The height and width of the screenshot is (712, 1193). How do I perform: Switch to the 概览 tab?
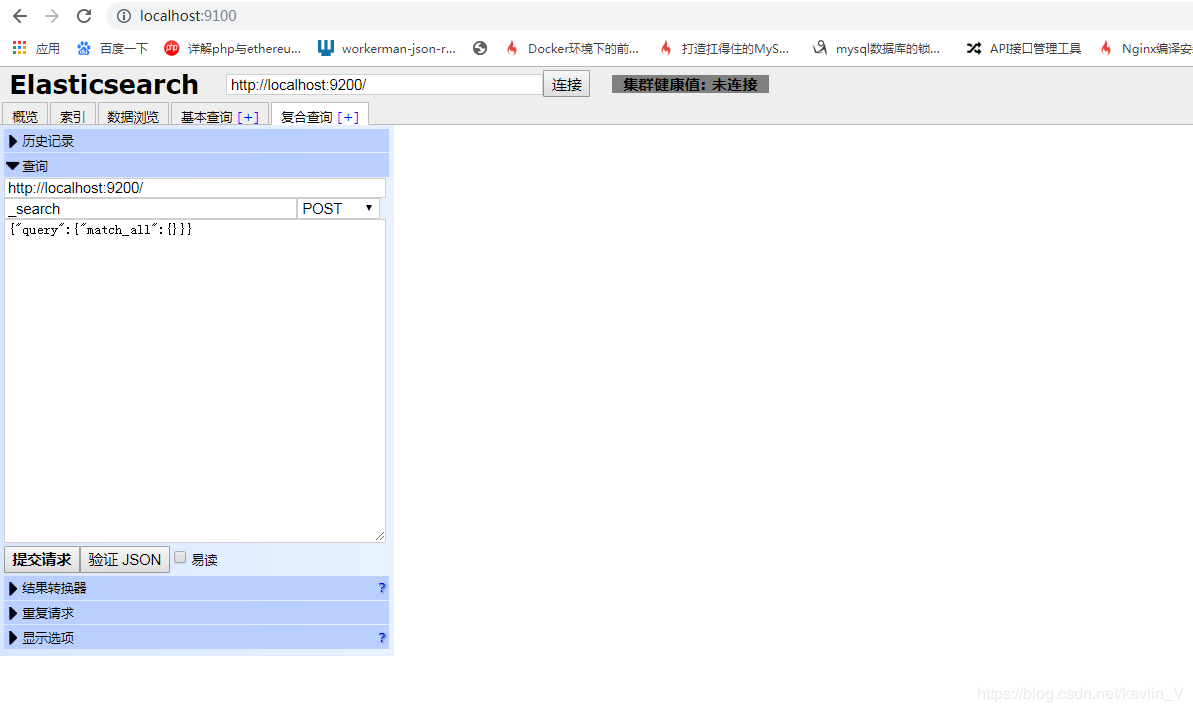(x=25, y=116)
